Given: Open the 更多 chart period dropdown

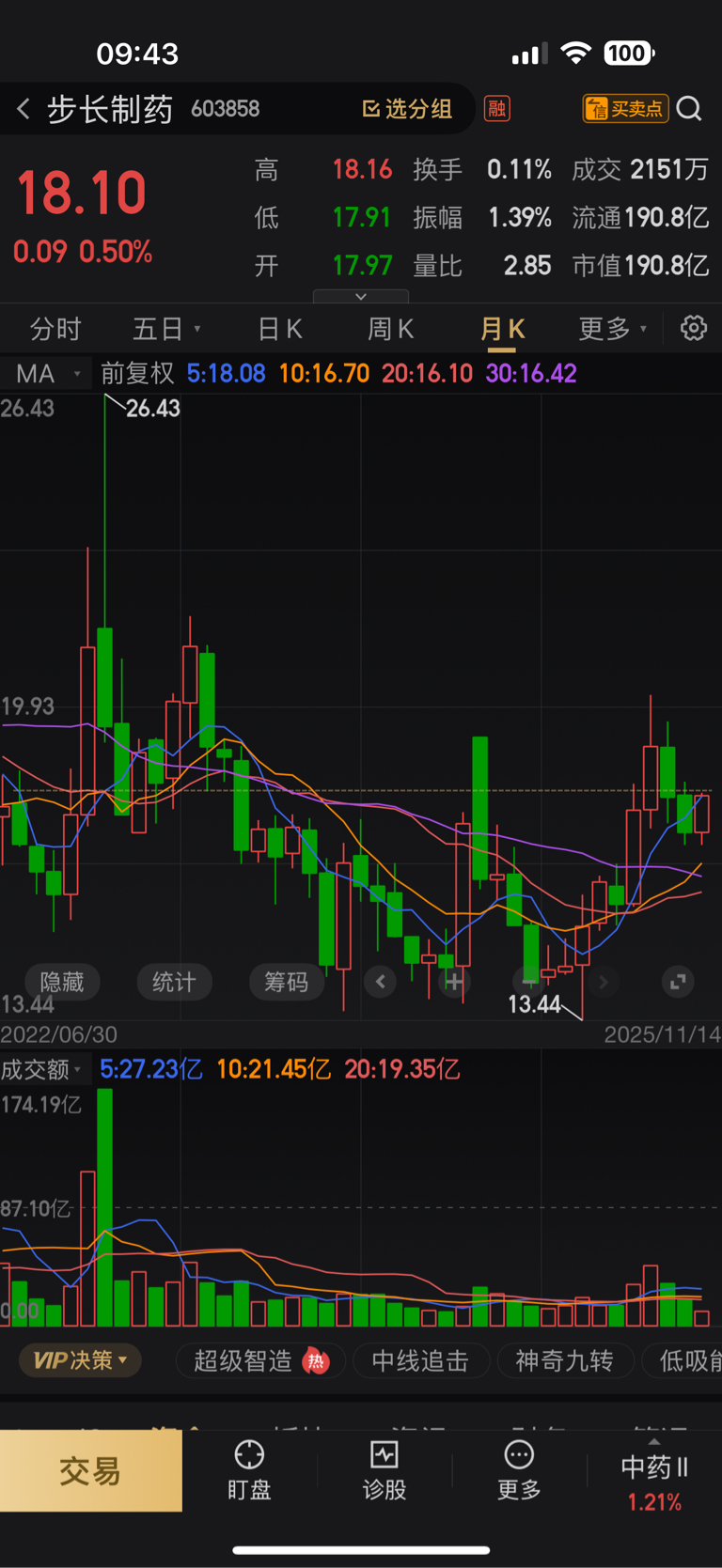Looking at the screenshot, I should (x=613, y=329).
